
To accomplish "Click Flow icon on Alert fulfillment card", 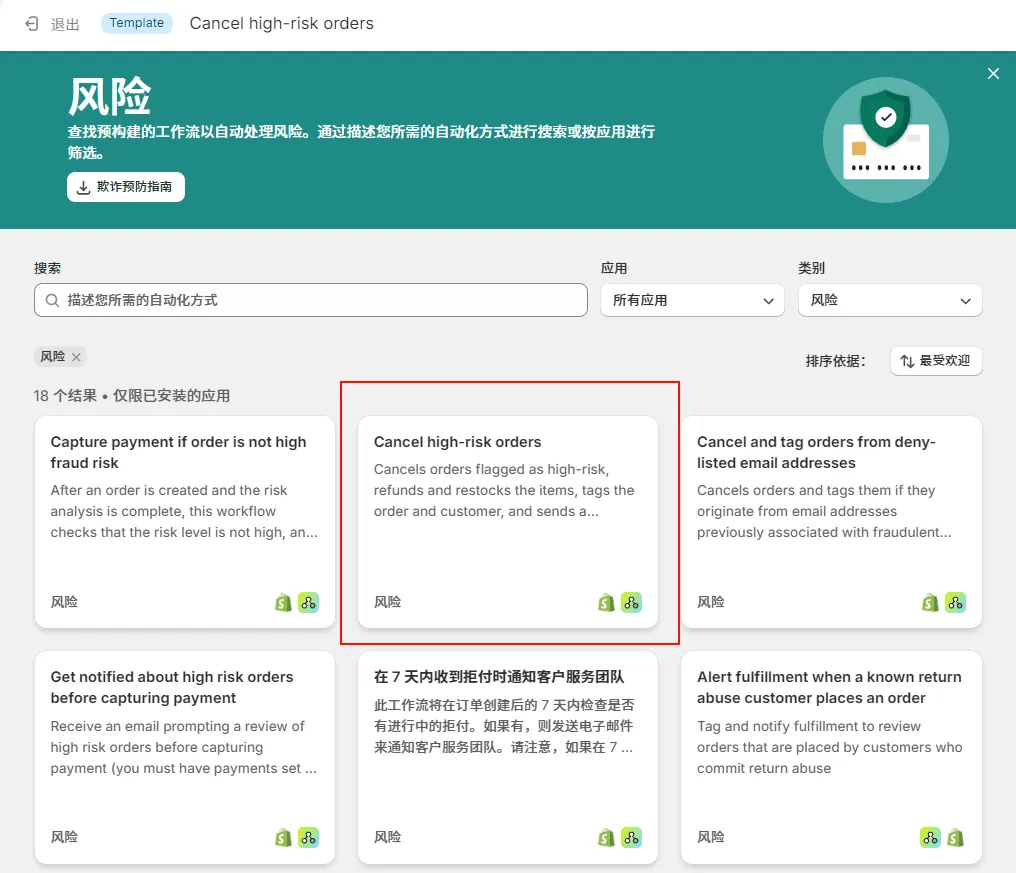I will [x=930, y=837].
